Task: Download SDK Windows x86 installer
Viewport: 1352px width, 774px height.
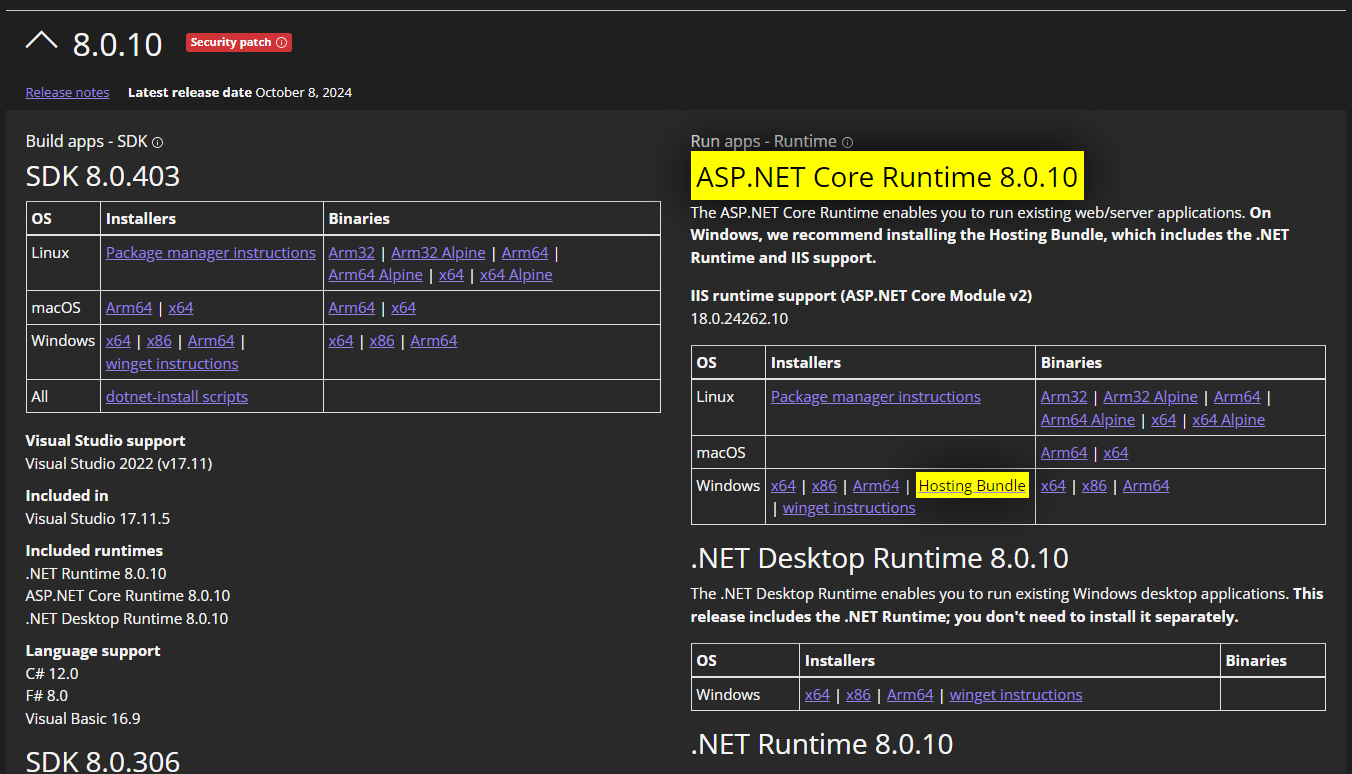Action: pos(160,341)
